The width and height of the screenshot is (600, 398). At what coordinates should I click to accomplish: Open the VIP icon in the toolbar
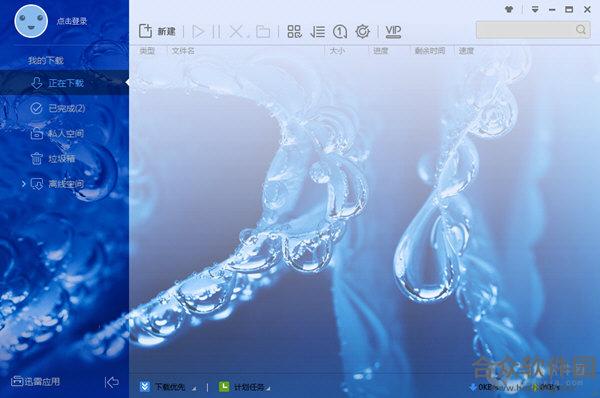point(393,31)
